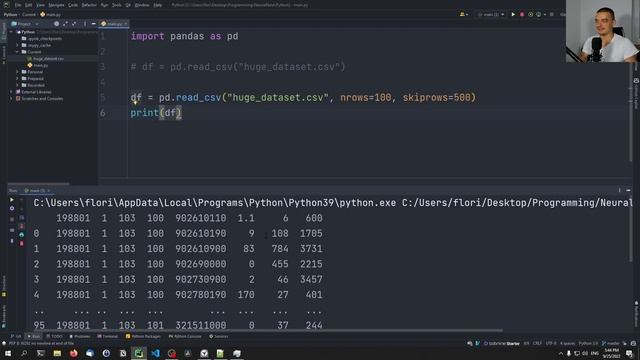Image resolution: width=640 pixels, height=360 pixels.
Task: Open the Window menu
Action: coord(142,5)
